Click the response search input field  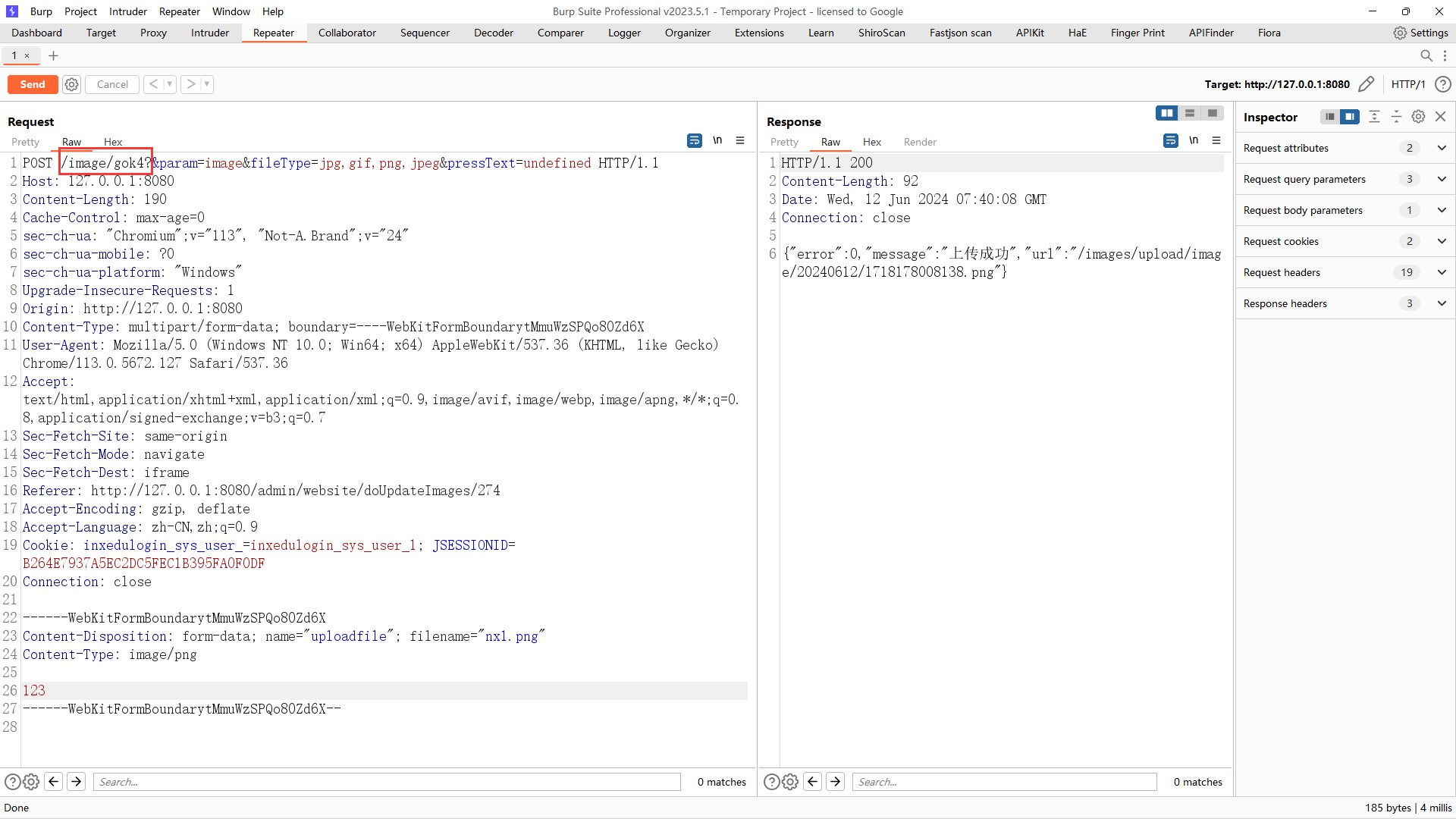pos(1004,782)
